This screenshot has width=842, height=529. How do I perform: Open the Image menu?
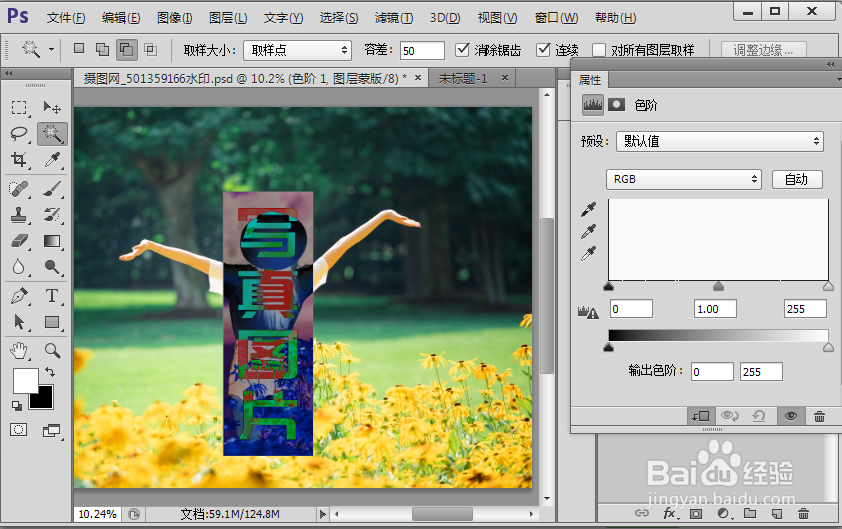175,18
